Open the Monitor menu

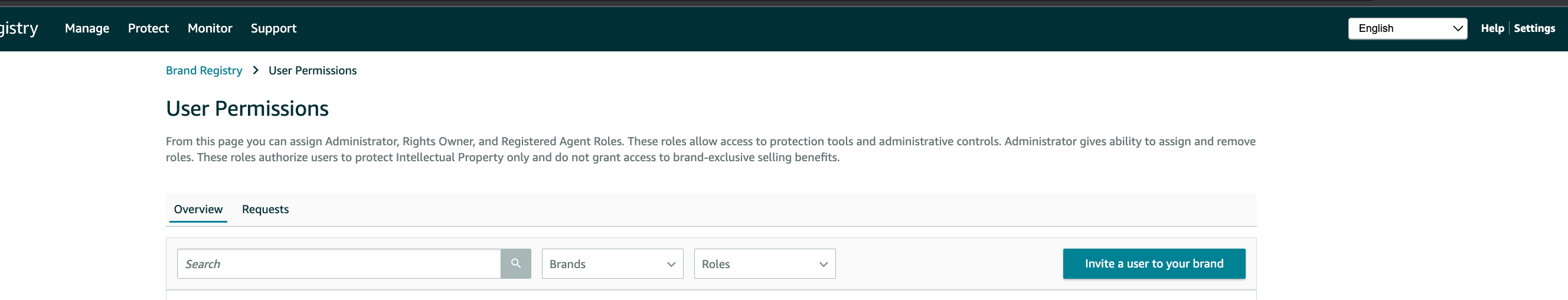pos(210,28)
